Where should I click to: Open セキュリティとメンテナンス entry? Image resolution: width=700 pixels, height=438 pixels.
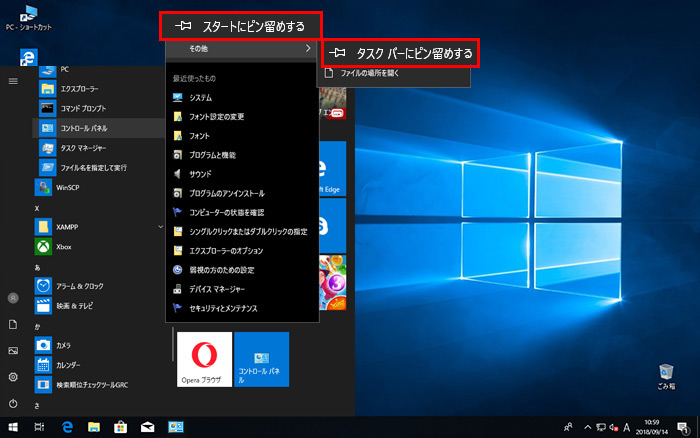coord(242,309)
